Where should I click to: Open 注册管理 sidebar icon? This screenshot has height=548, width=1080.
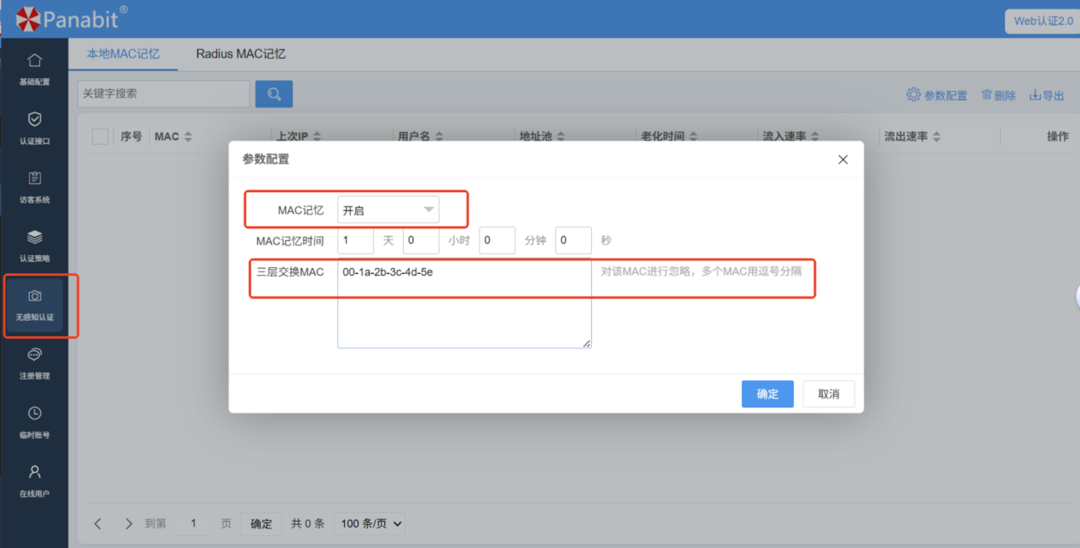click(x=34, y=363)
